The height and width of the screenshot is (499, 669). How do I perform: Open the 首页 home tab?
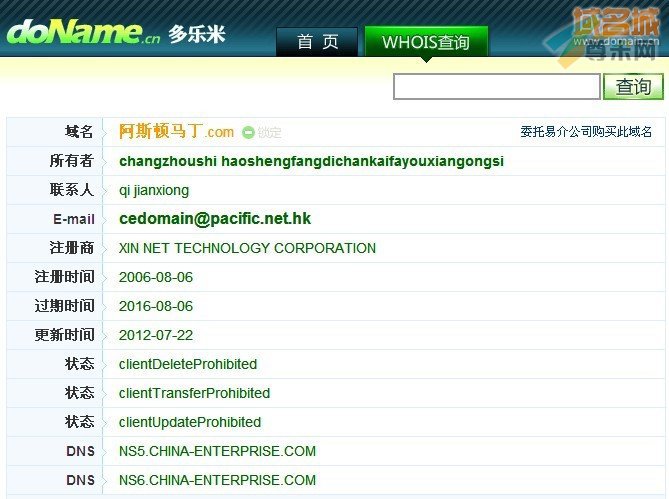click(x=317, y=42)
